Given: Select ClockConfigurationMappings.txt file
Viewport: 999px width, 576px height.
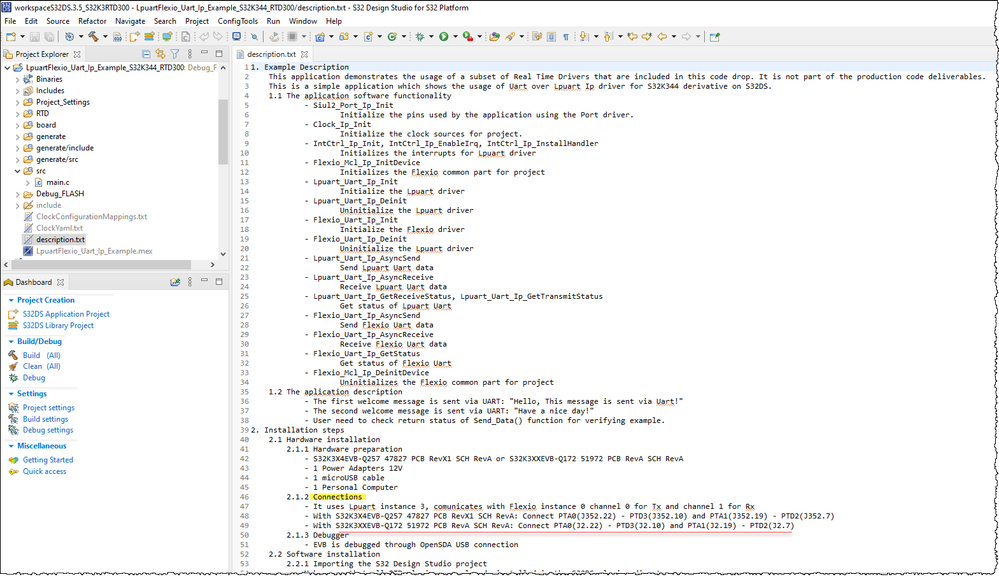Looking at the screenshot, I should [91, 217].
